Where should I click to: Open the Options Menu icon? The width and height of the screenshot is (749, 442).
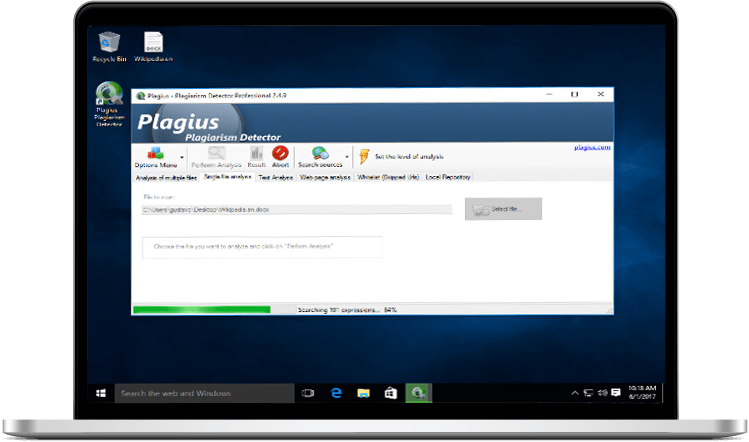155,153
